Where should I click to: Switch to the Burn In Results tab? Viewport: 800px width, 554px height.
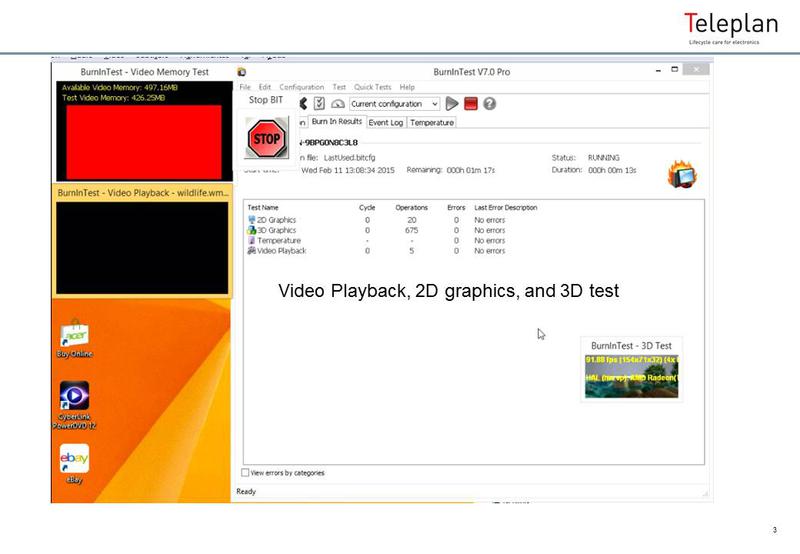tap(336, 121)
